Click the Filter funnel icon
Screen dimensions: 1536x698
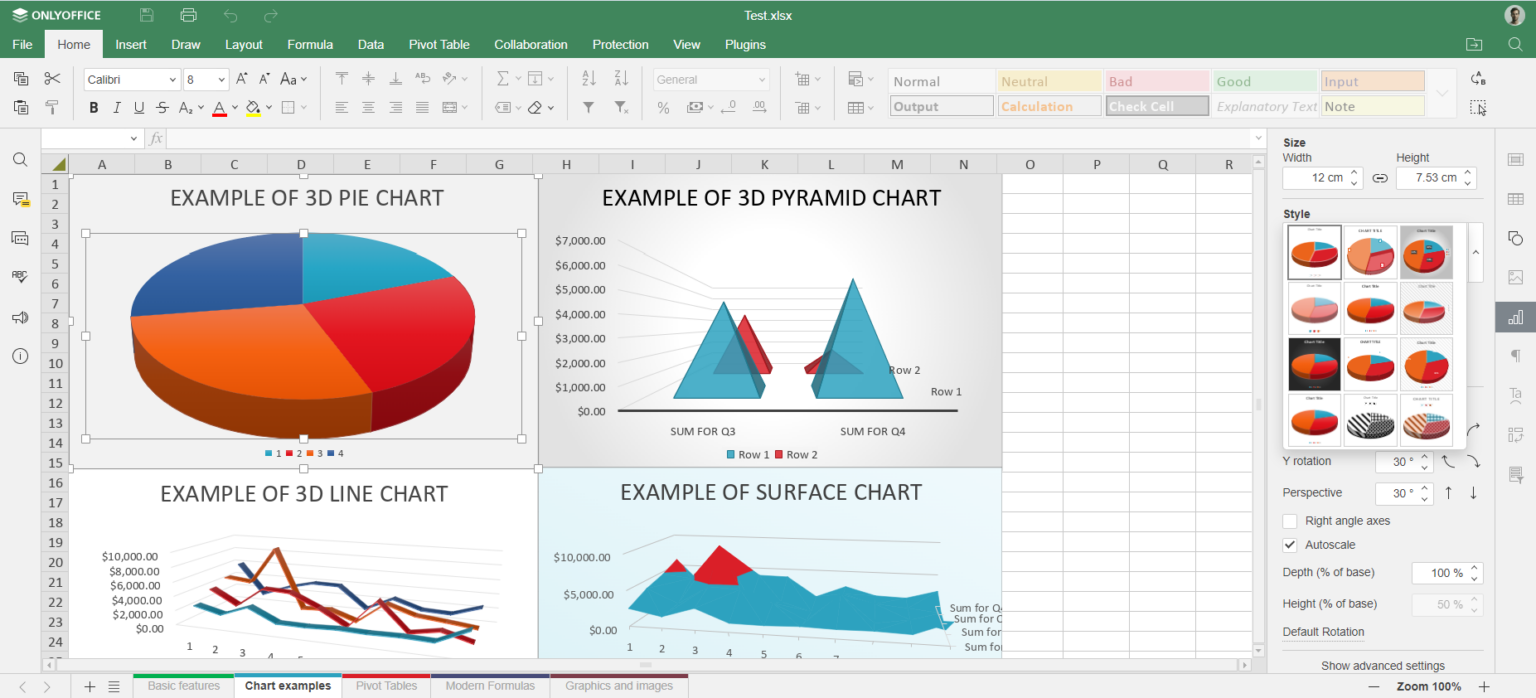589,108
